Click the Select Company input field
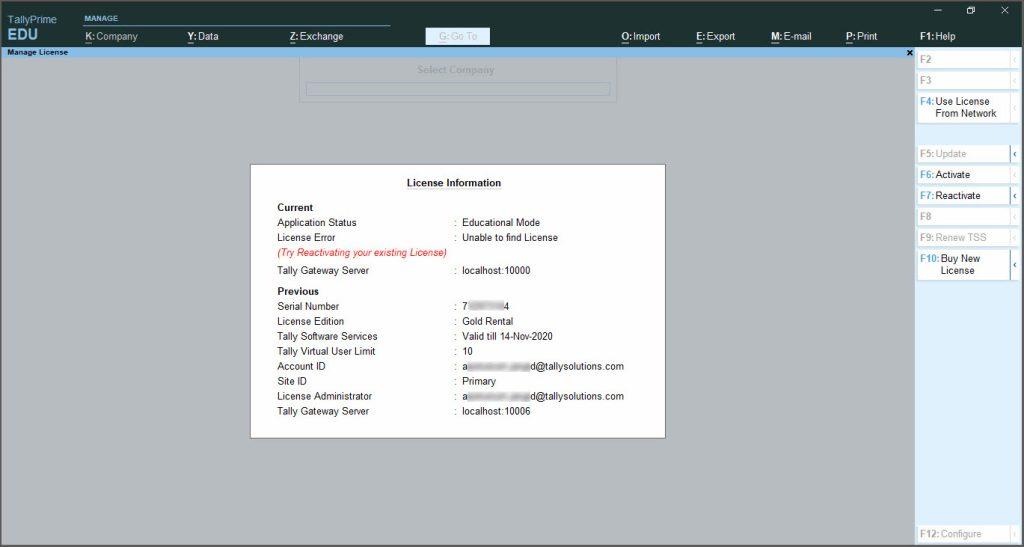 458,89
